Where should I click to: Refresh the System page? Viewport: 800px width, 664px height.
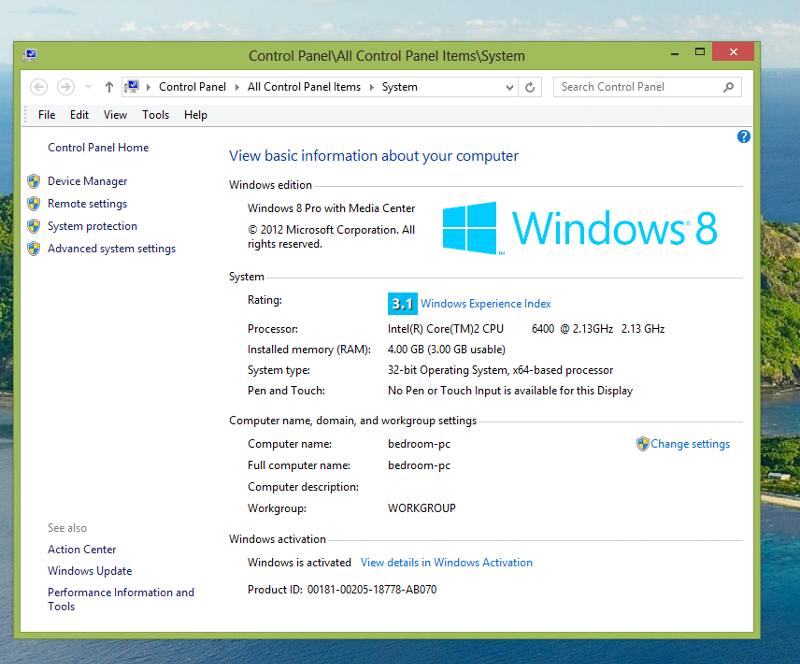(x=530, y=87)
